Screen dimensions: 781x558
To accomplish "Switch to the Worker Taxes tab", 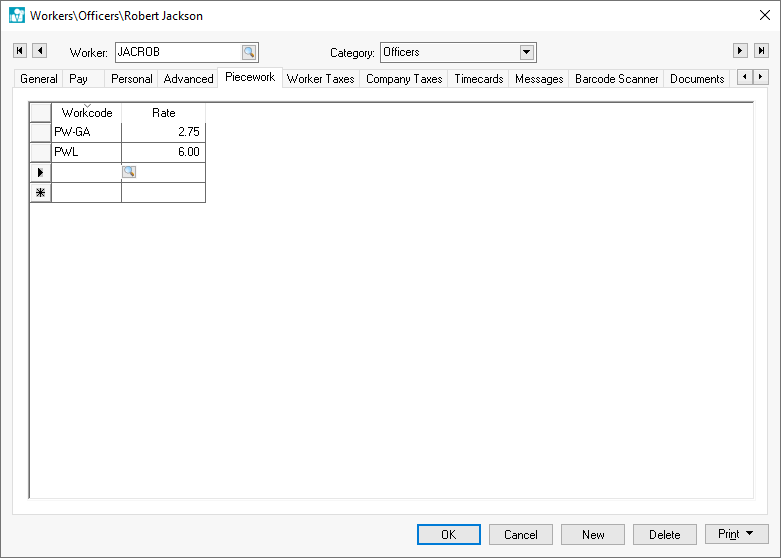I will pyautogui.click(x=320, y=79).
